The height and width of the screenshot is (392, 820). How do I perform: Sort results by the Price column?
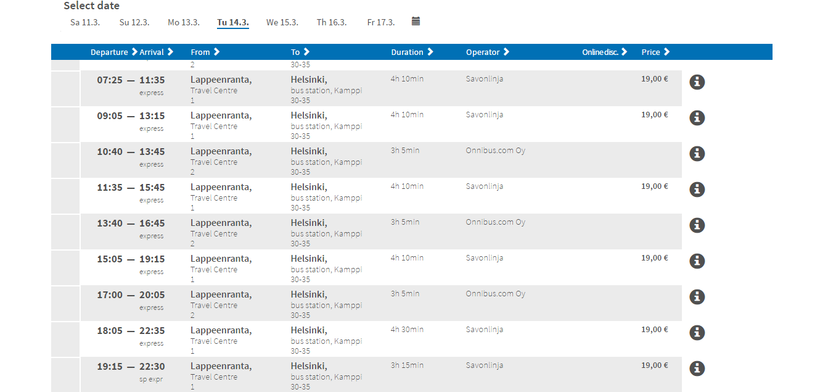pos(655,52)
